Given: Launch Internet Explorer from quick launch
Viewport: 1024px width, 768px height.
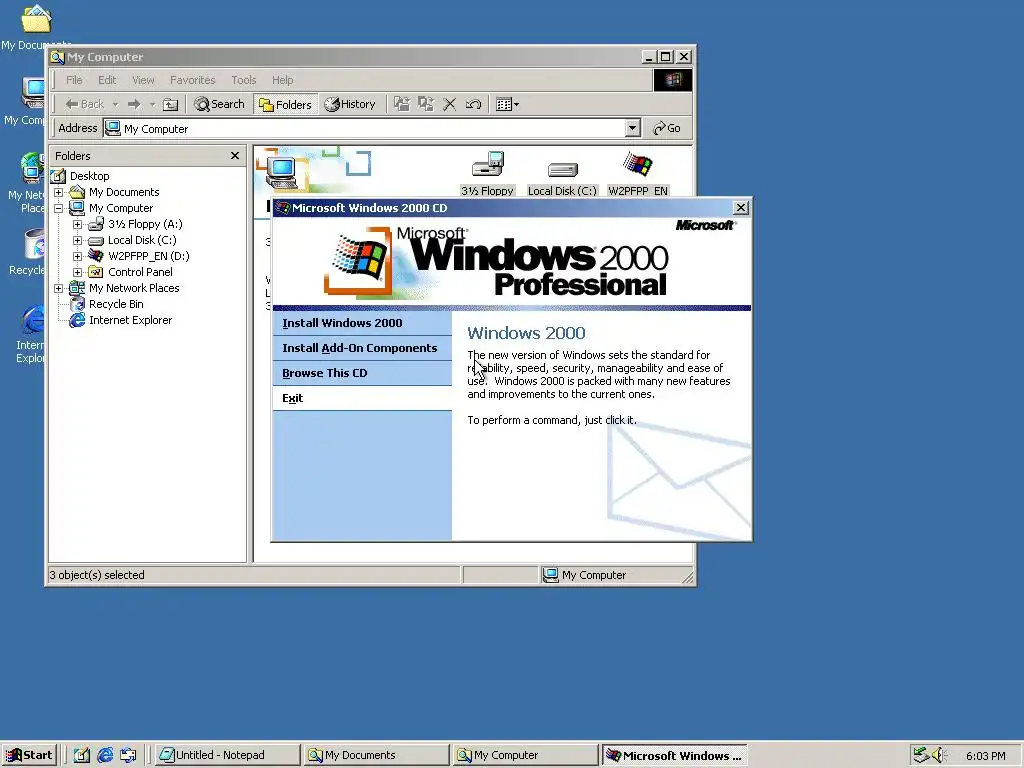Looking at the screenshot, I should [x=105, y=756].
